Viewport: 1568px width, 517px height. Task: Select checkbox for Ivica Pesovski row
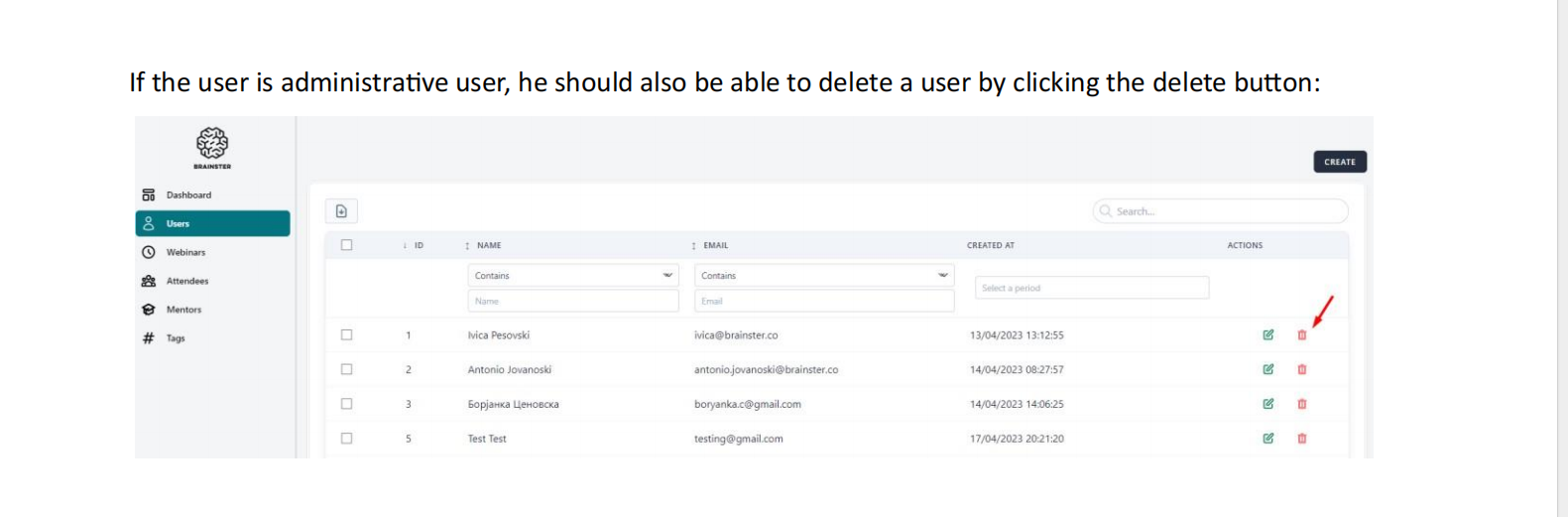tap(346, 335)
